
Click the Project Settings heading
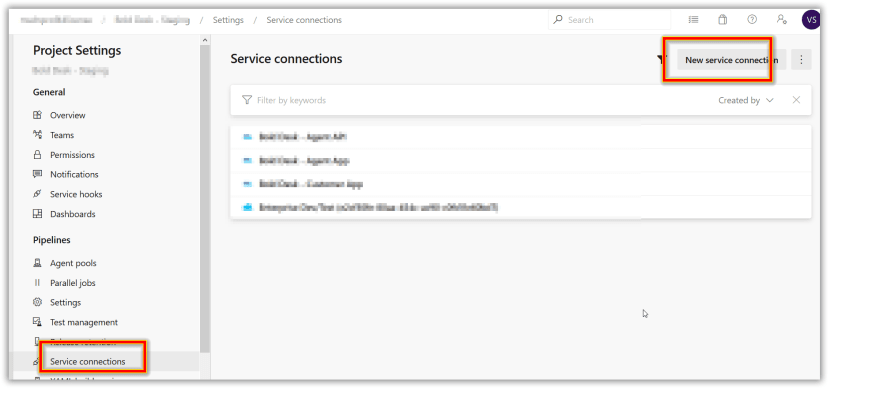(x=77, y=50)
